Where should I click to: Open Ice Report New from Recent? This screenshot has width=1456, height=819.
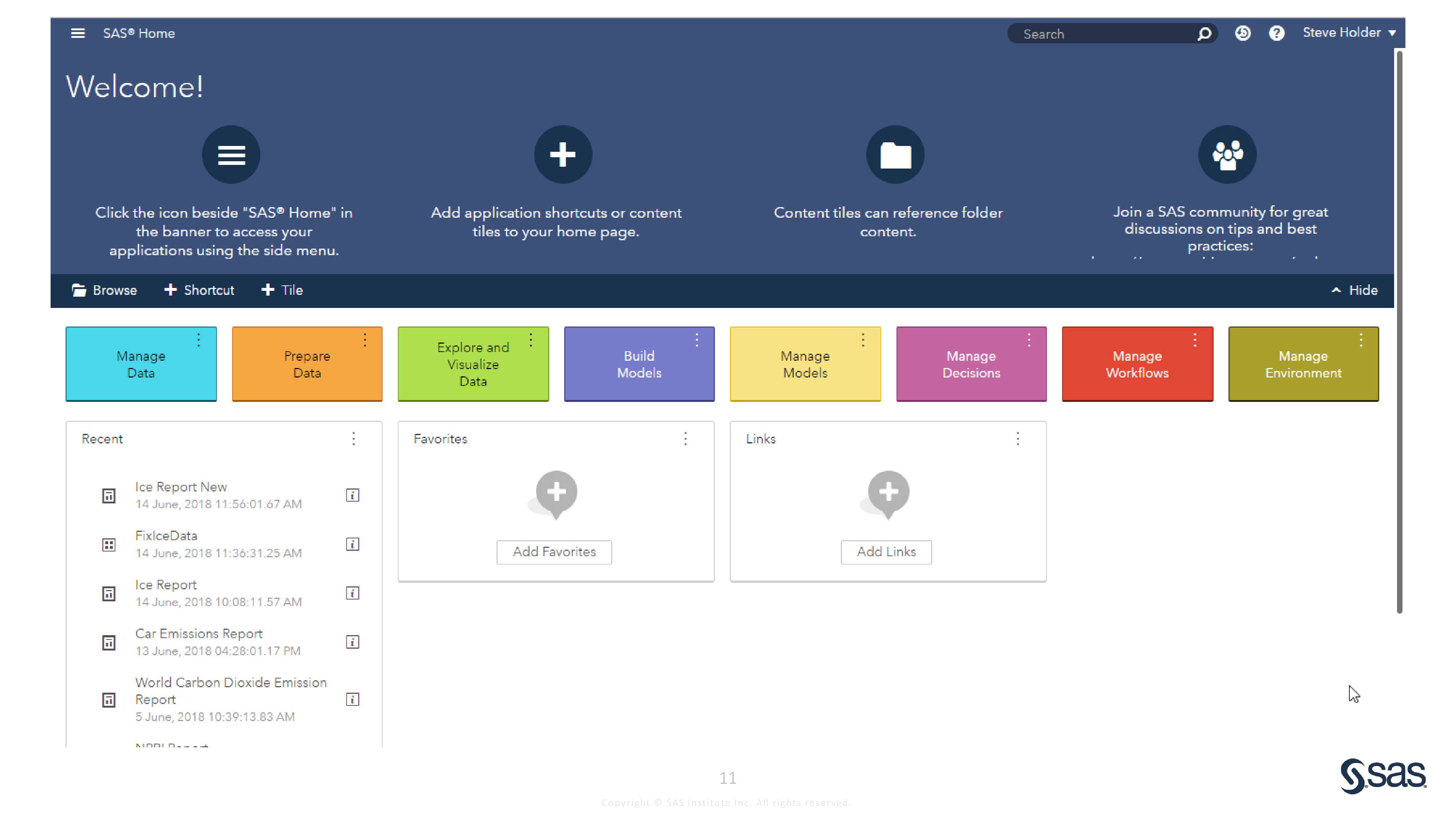pyautogui.click(x=181, y=487)
